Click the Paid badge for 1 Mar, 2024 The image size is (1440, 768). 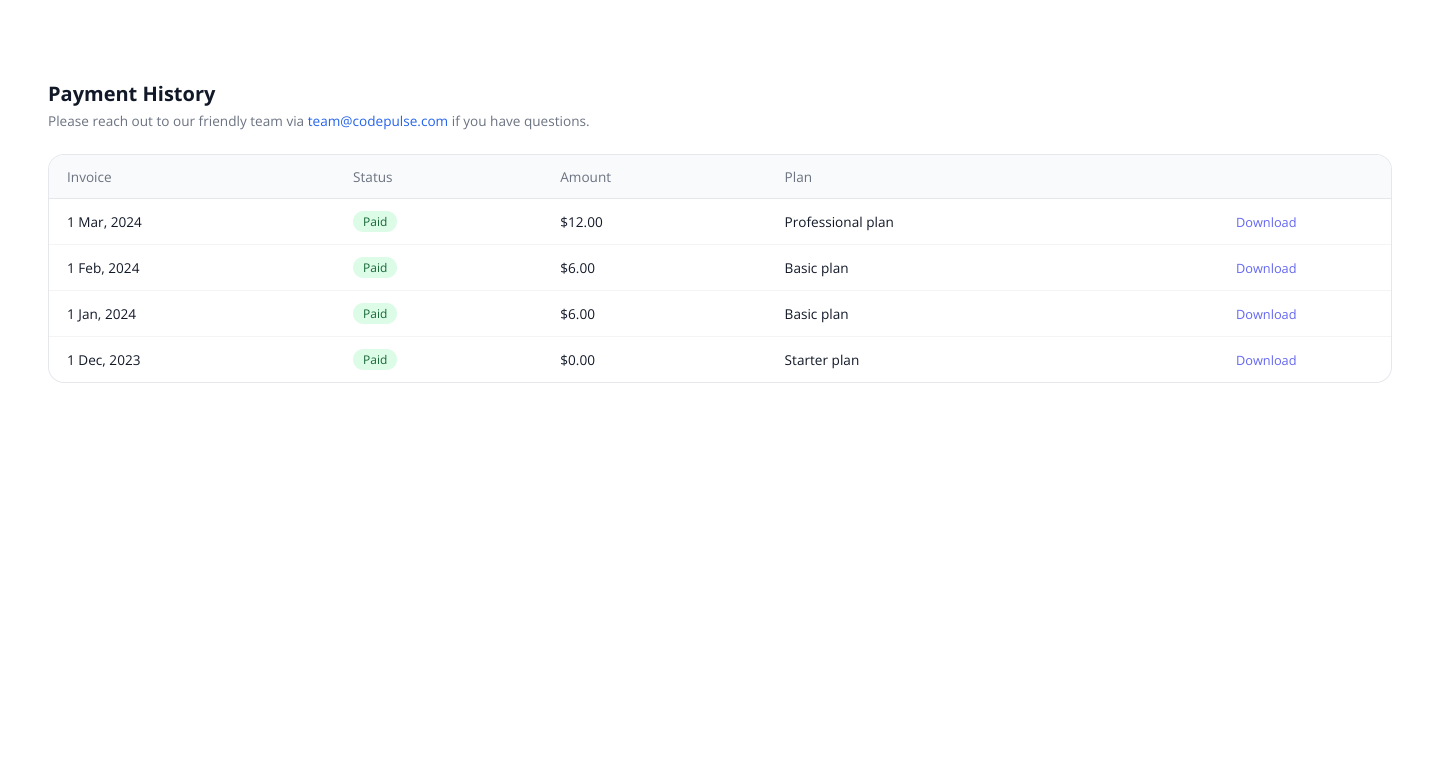click(x=375, y=222)
